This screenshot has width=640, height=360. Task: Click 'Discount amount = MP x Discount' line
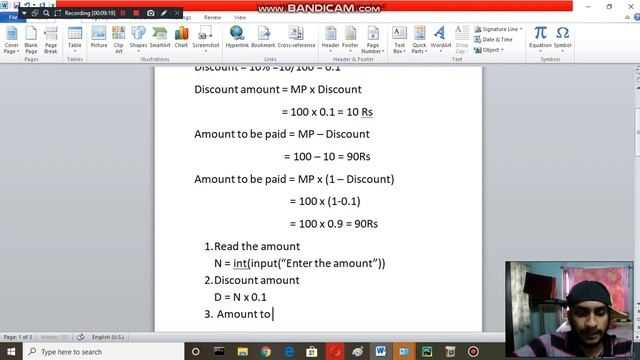[278, 89]
